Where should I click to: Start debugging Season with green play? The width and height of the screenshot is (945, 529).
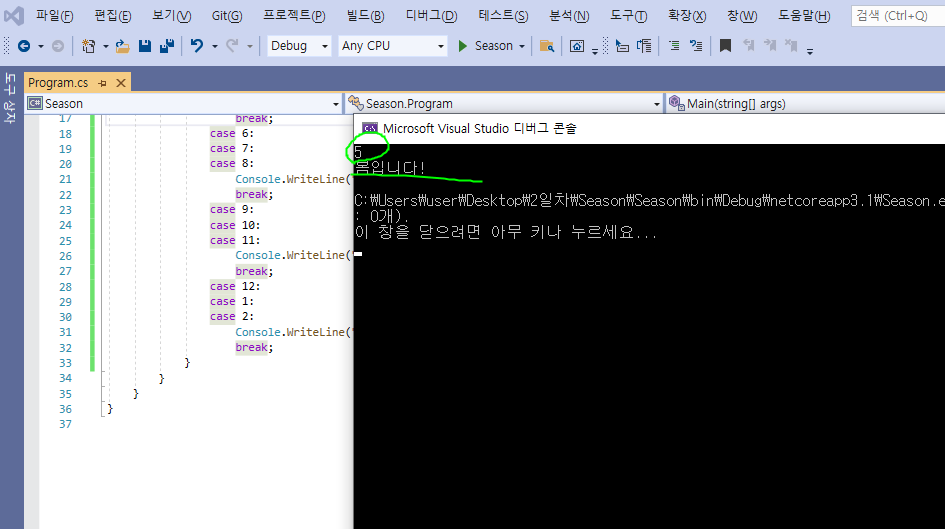[x=462, y=46]
